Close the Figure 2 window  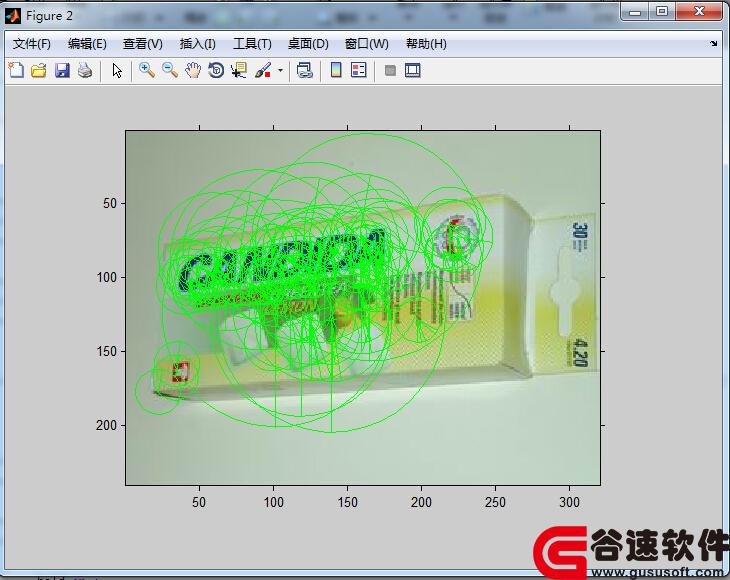click(699, 12)
